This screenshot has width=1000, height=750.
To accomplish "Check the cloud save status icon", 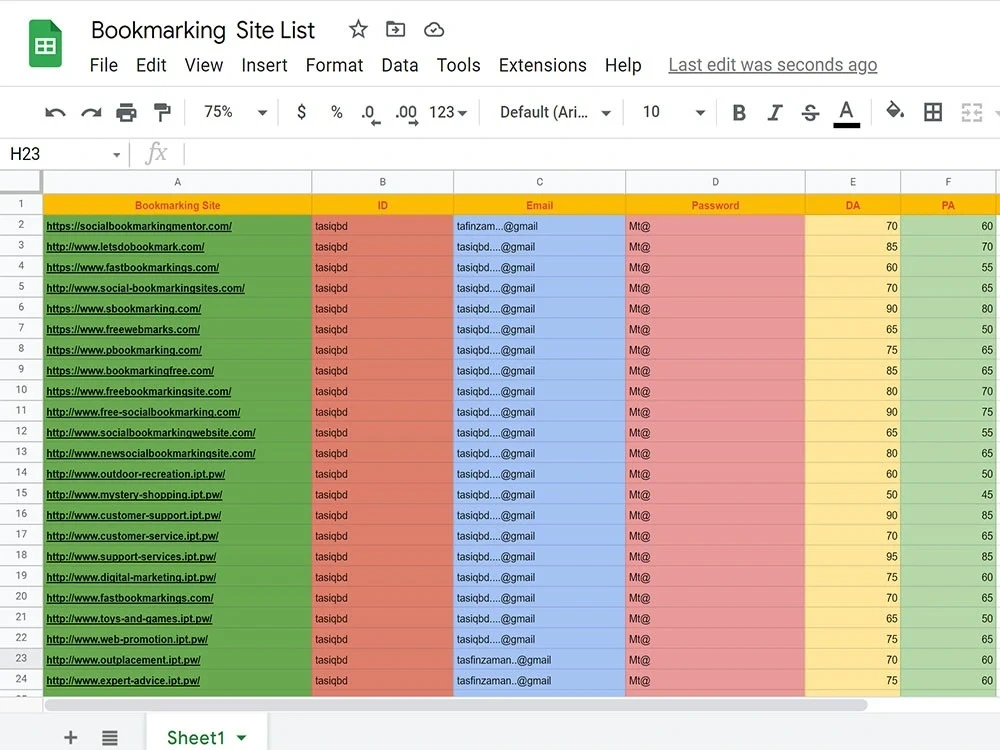I will point(434,29).
